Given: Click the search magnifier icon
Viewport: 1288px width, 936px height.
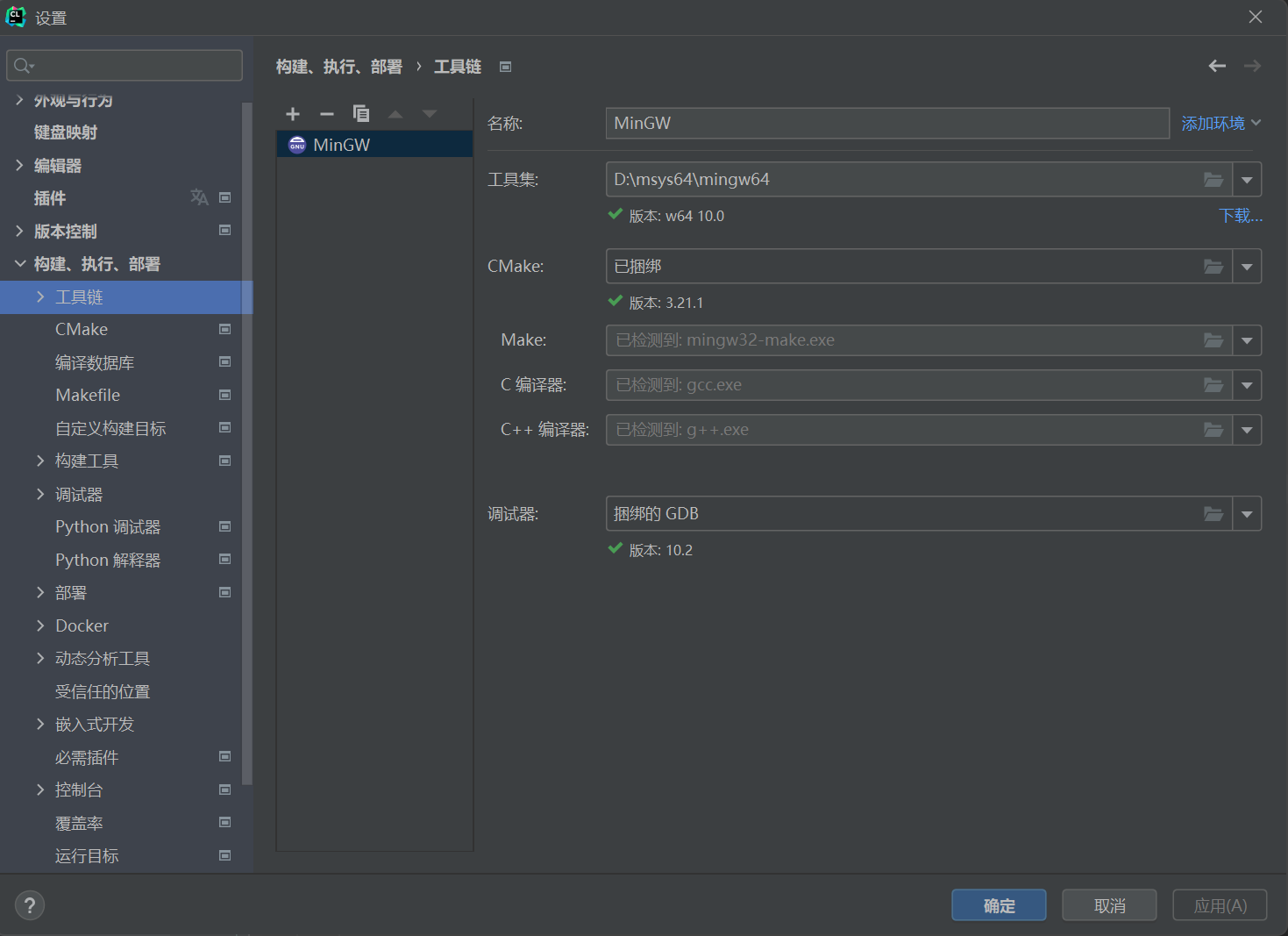Looking at the screenshot, I should pyautogui.click(x=24, y=66).
